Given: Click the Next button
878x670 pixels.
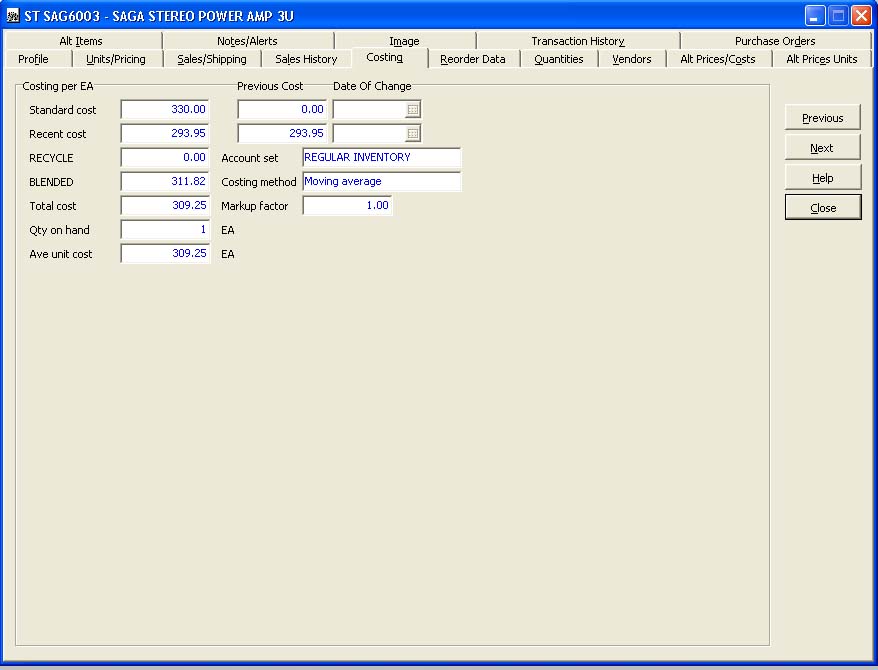Looking at the screenshot, I should point(822,148).
